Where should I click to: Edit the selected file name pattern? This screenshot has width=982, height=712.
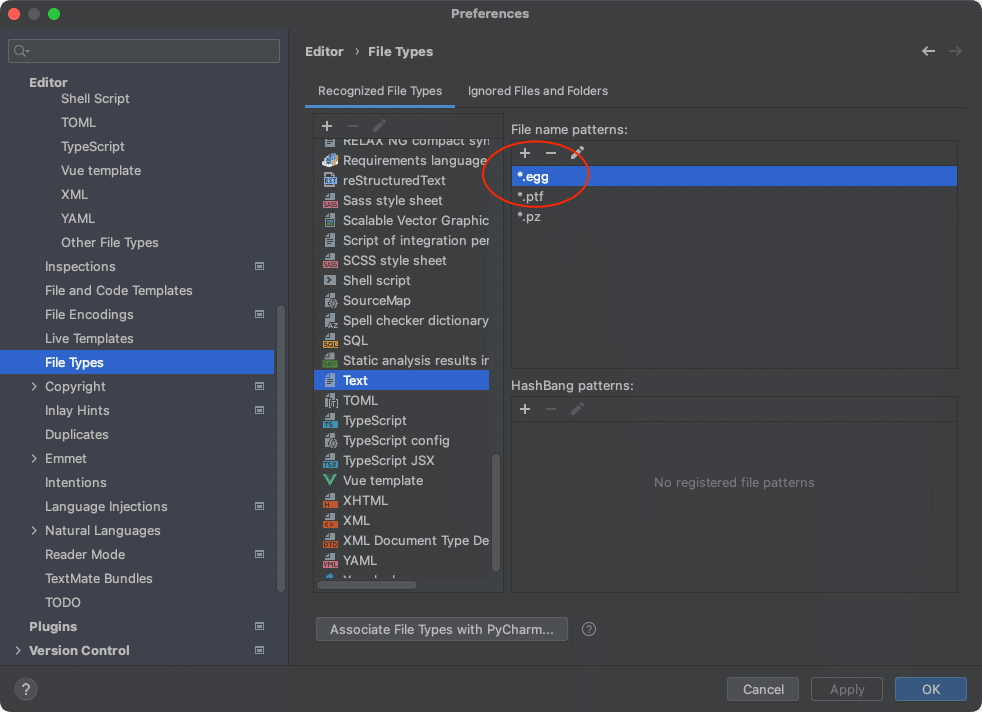click(x=577, y=153)
